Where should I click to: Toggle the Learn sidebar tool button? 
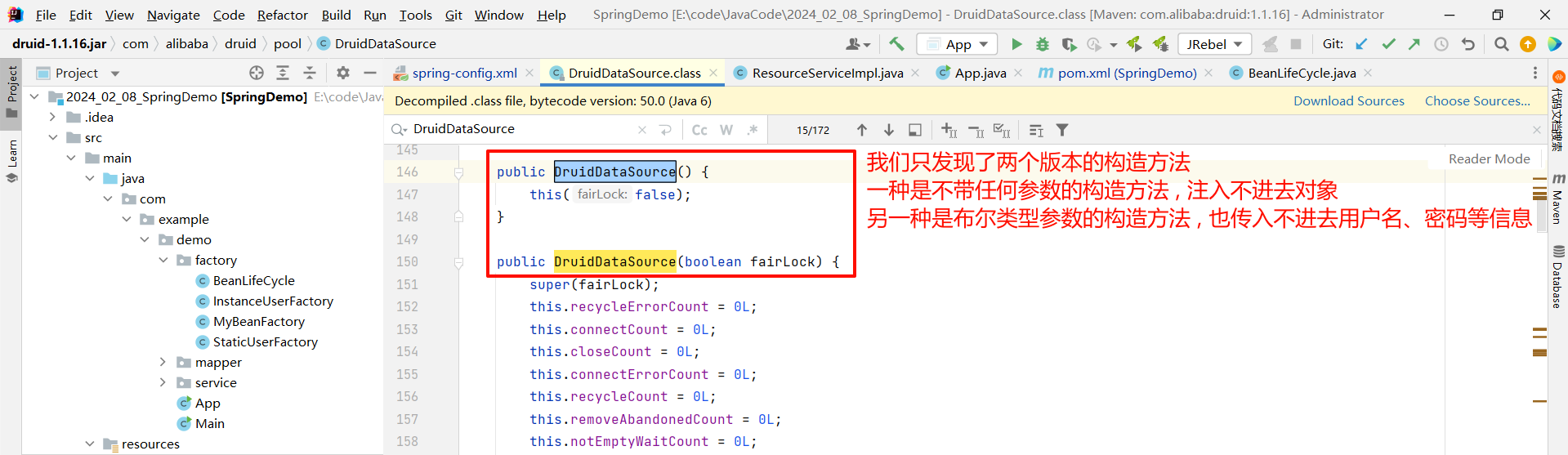[11, 161]
